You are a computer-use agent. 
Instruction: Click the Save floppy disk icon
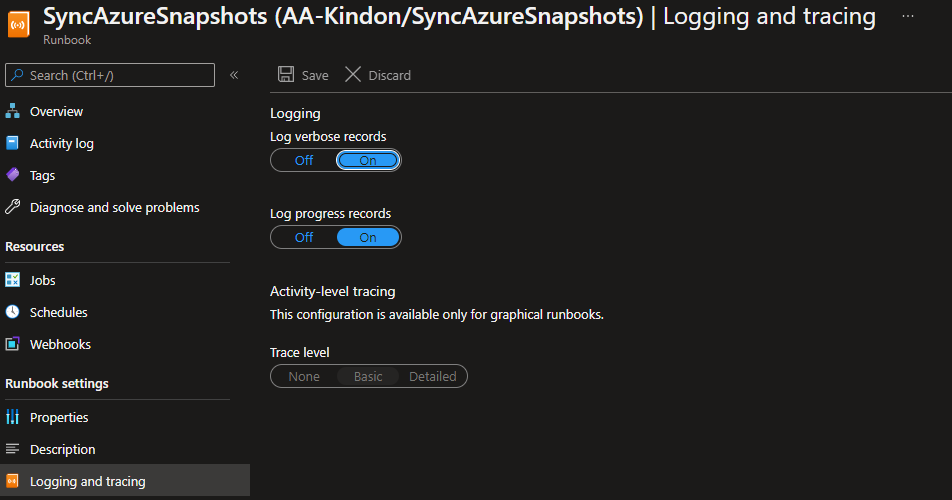click(x=286, y=75)
